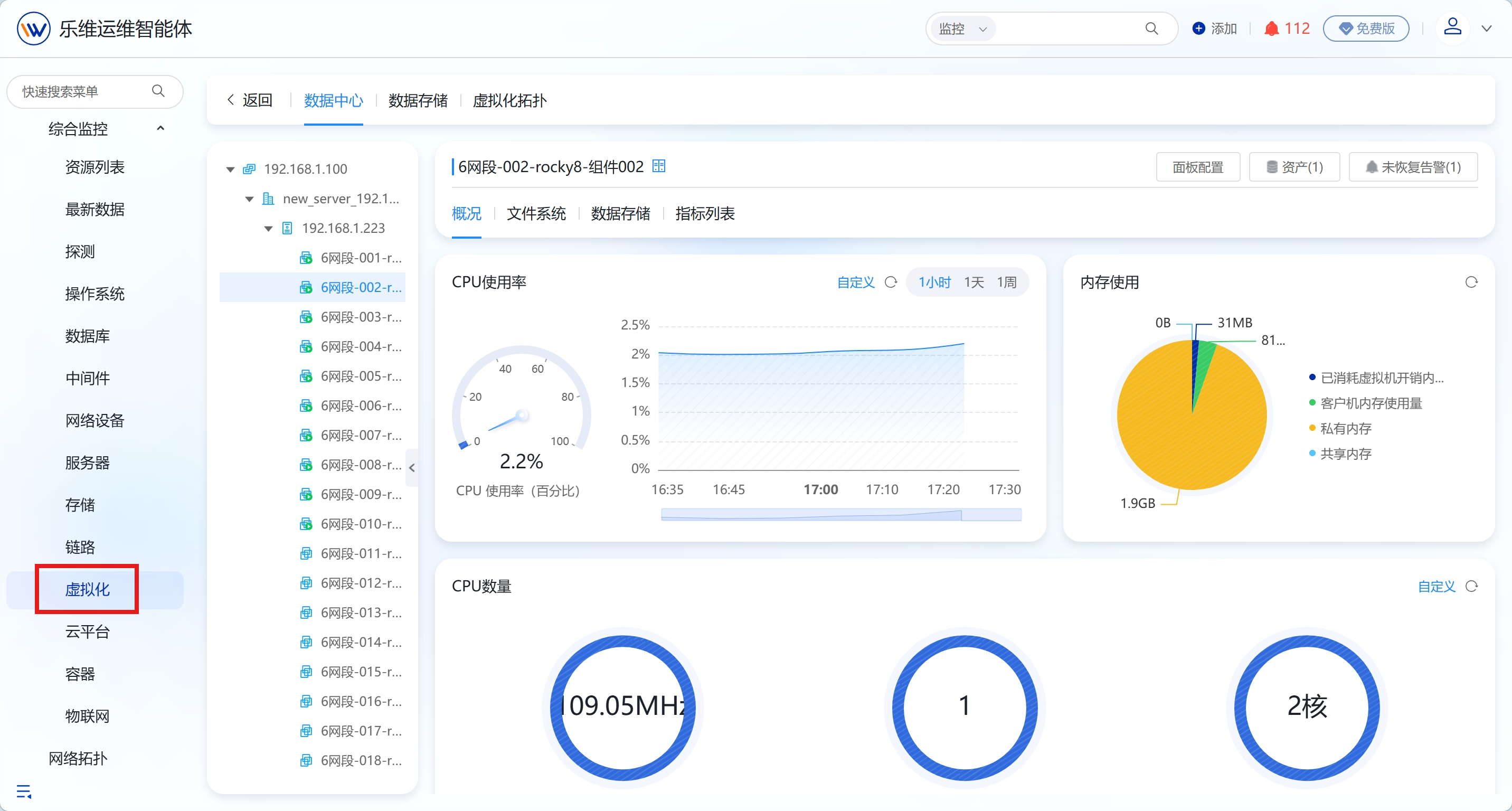The width and height of the screenshot is (1512, 811).
Task: Select the 1天 time range
Action: (x=974, y=282)
